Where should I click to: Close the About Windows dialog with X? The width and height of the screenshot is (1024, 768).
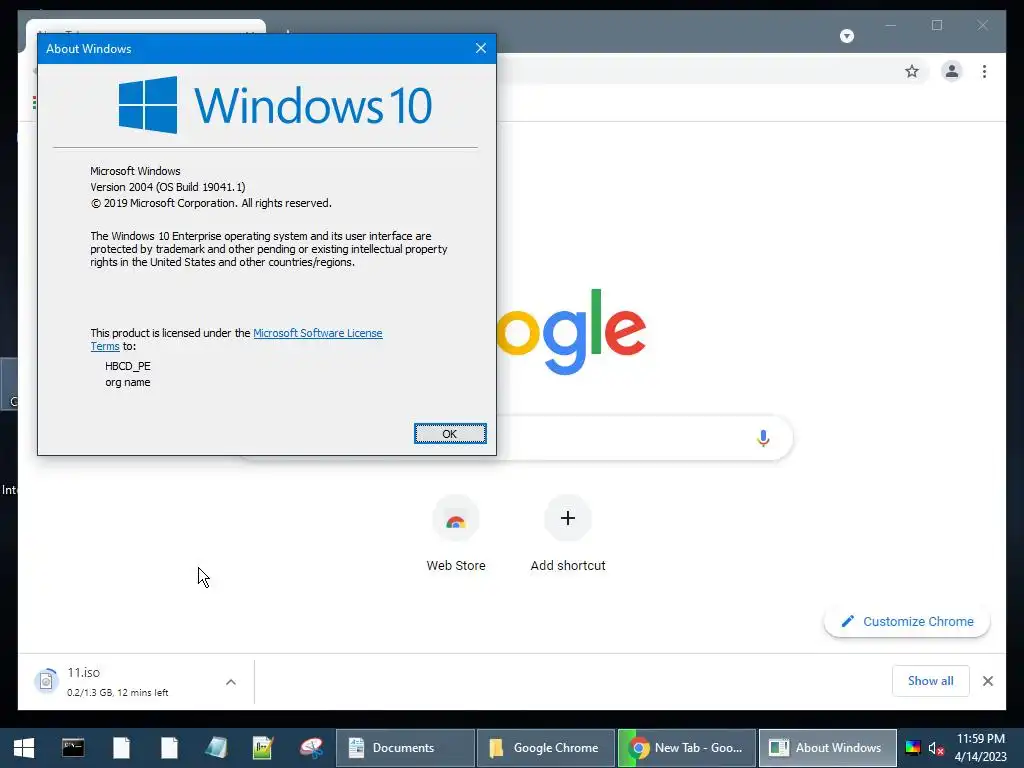(x=481, y=48)
